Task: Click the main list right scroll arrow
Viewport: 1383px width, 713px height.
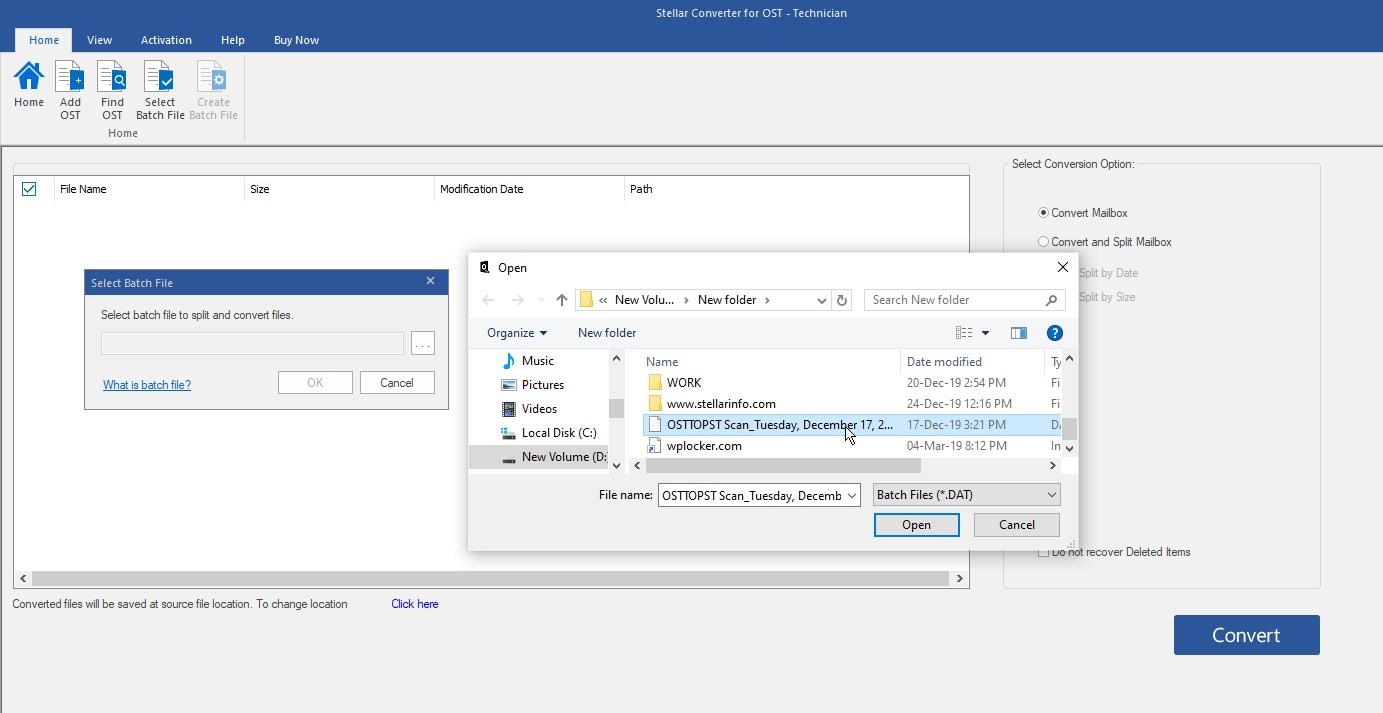Action: [960, 578]
